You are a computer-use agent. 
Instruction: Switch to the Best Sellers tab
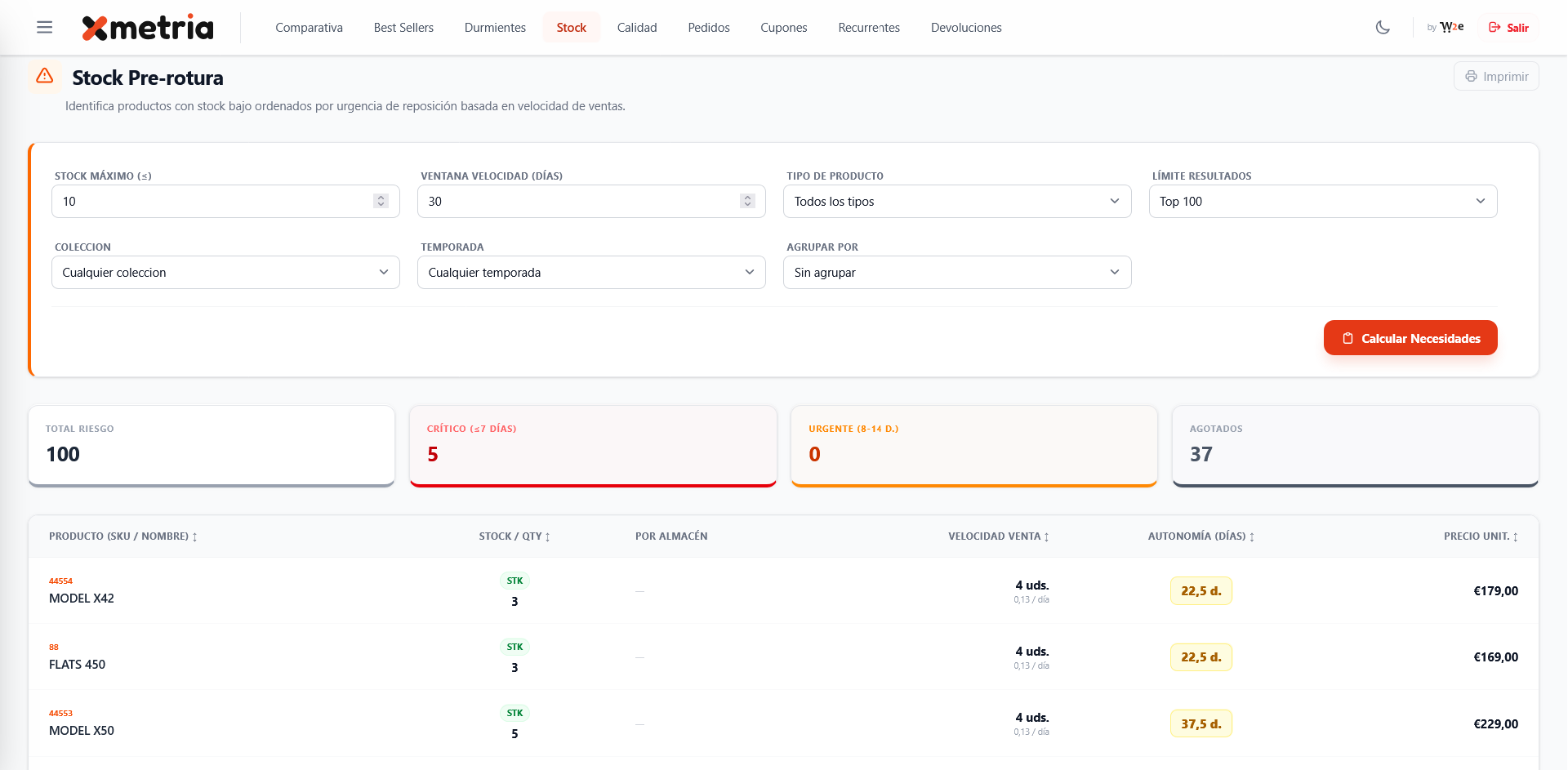pyautogui.click(x=403, y=28)
